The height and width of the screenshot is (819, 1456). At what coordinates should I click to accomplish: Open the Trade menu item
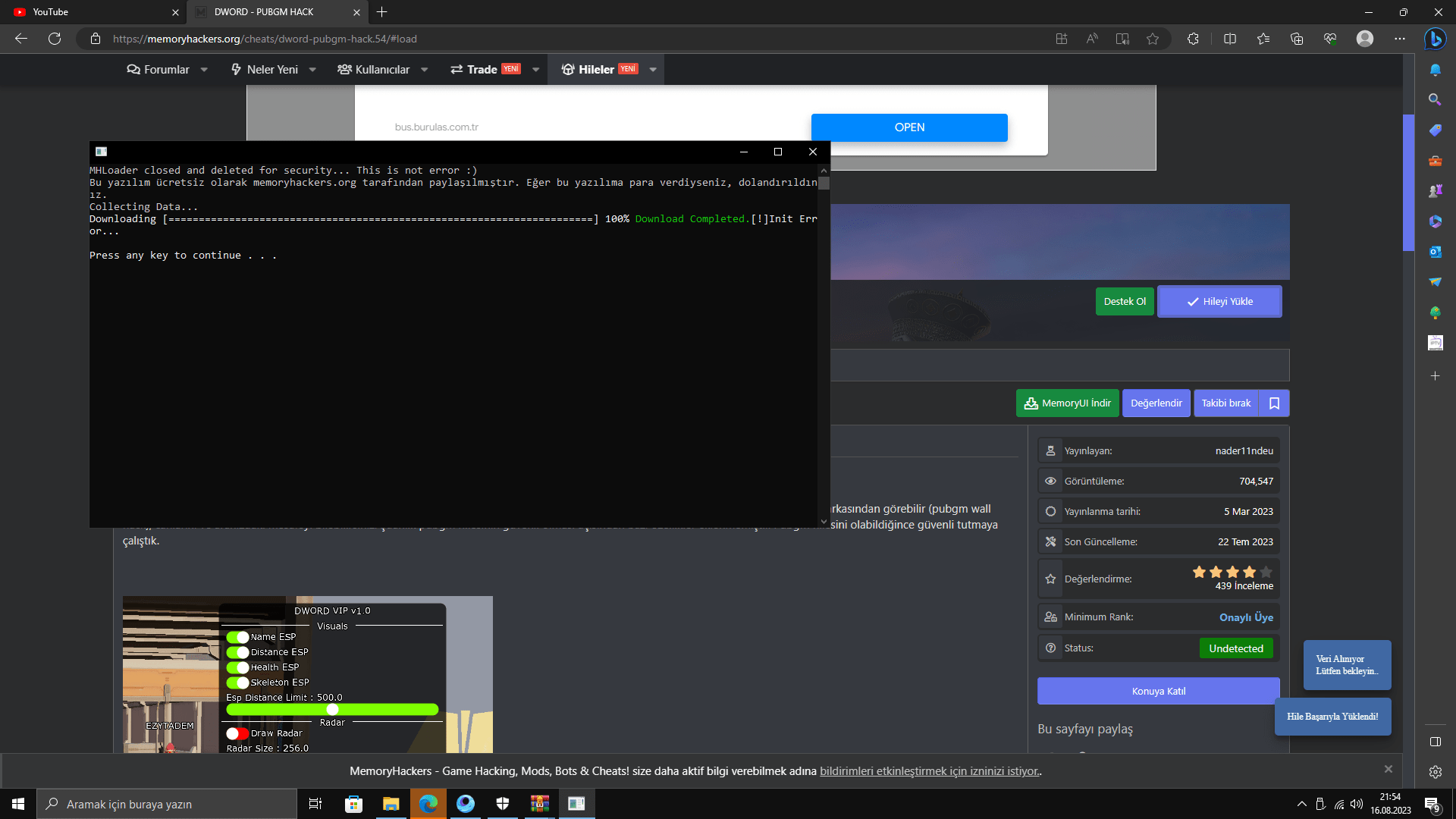pos(485,70)
